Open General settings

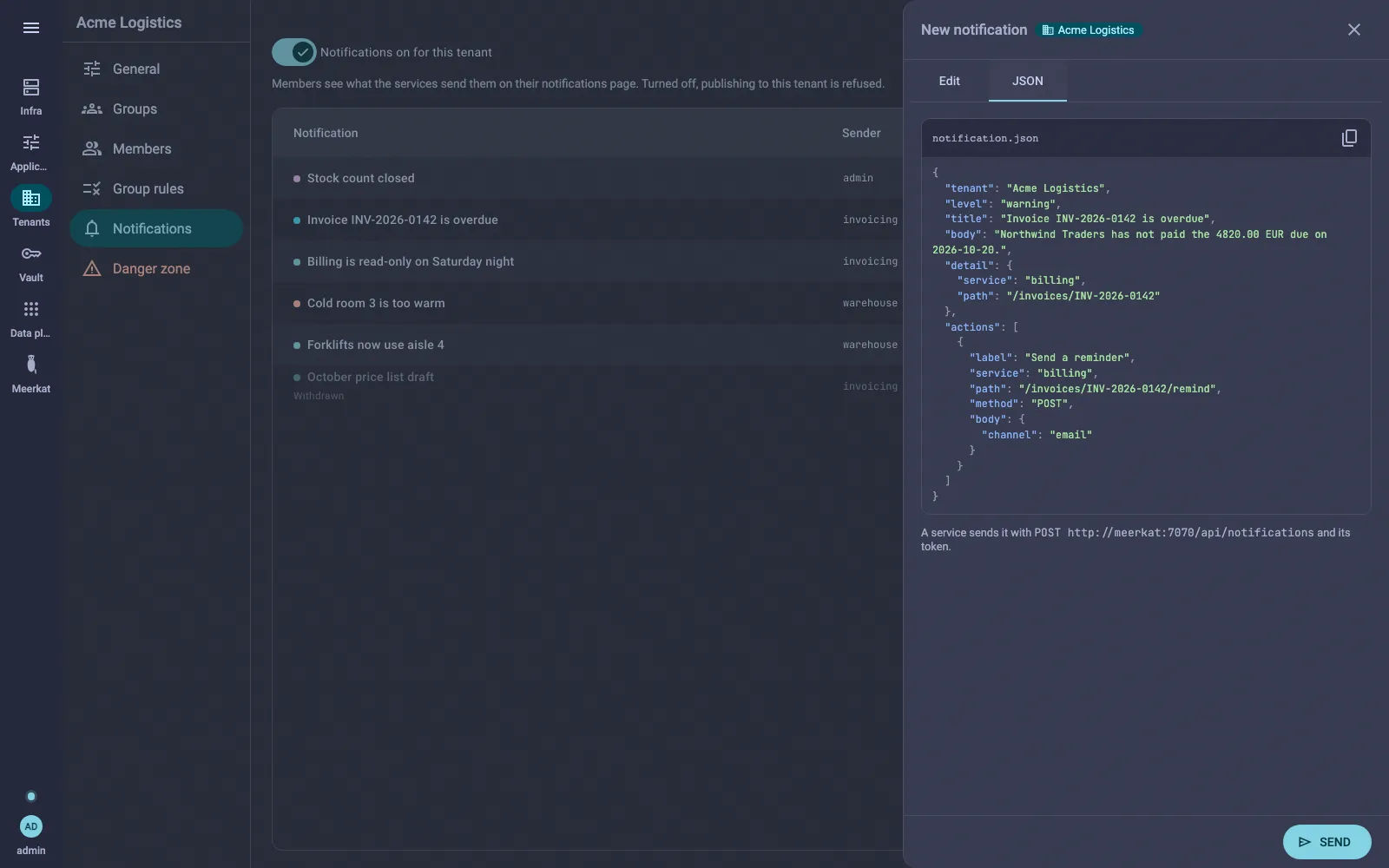click(x=156, y=69)
